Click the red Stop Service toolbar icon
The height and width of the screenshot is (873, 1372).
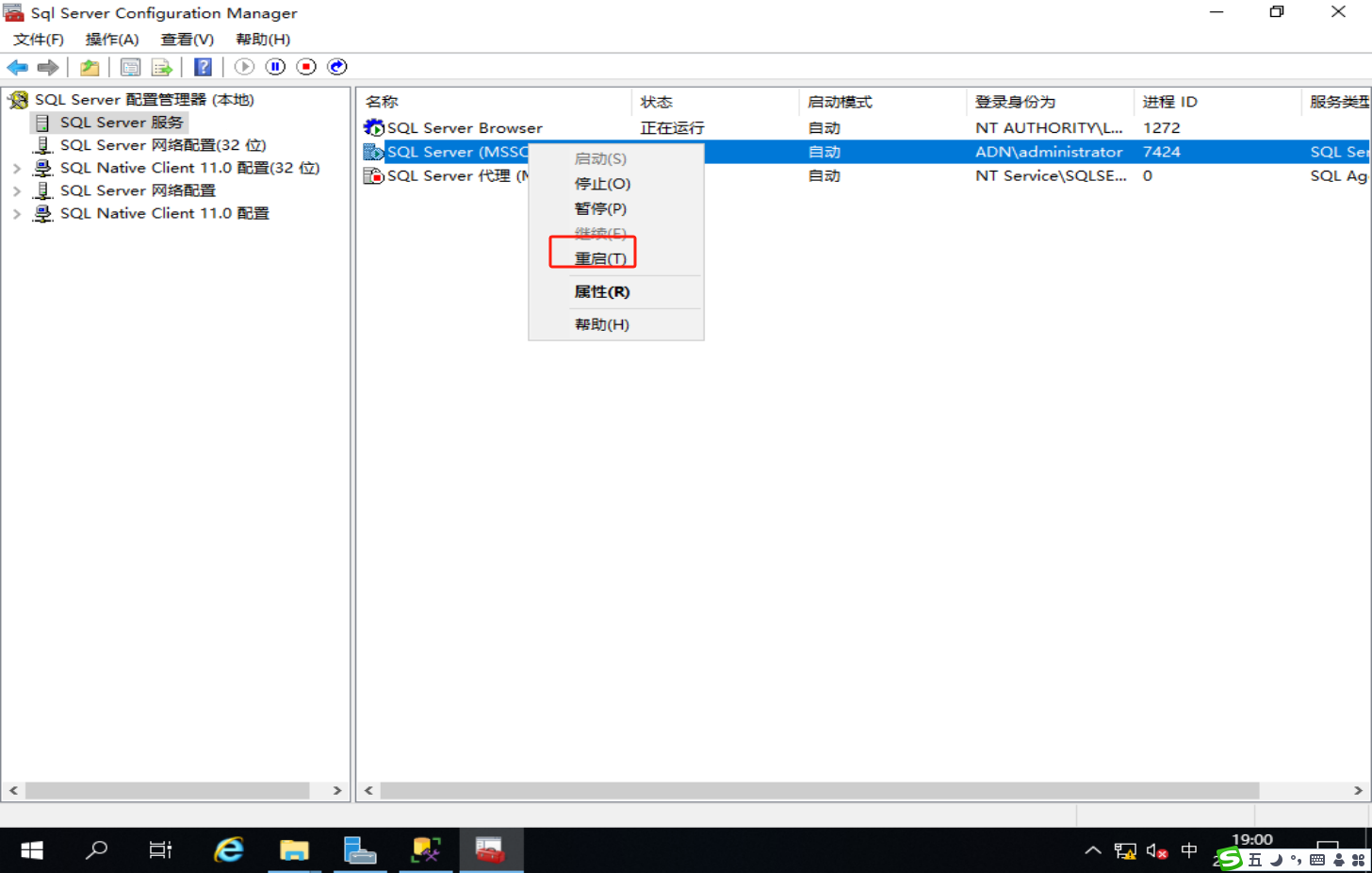point(306,67)
